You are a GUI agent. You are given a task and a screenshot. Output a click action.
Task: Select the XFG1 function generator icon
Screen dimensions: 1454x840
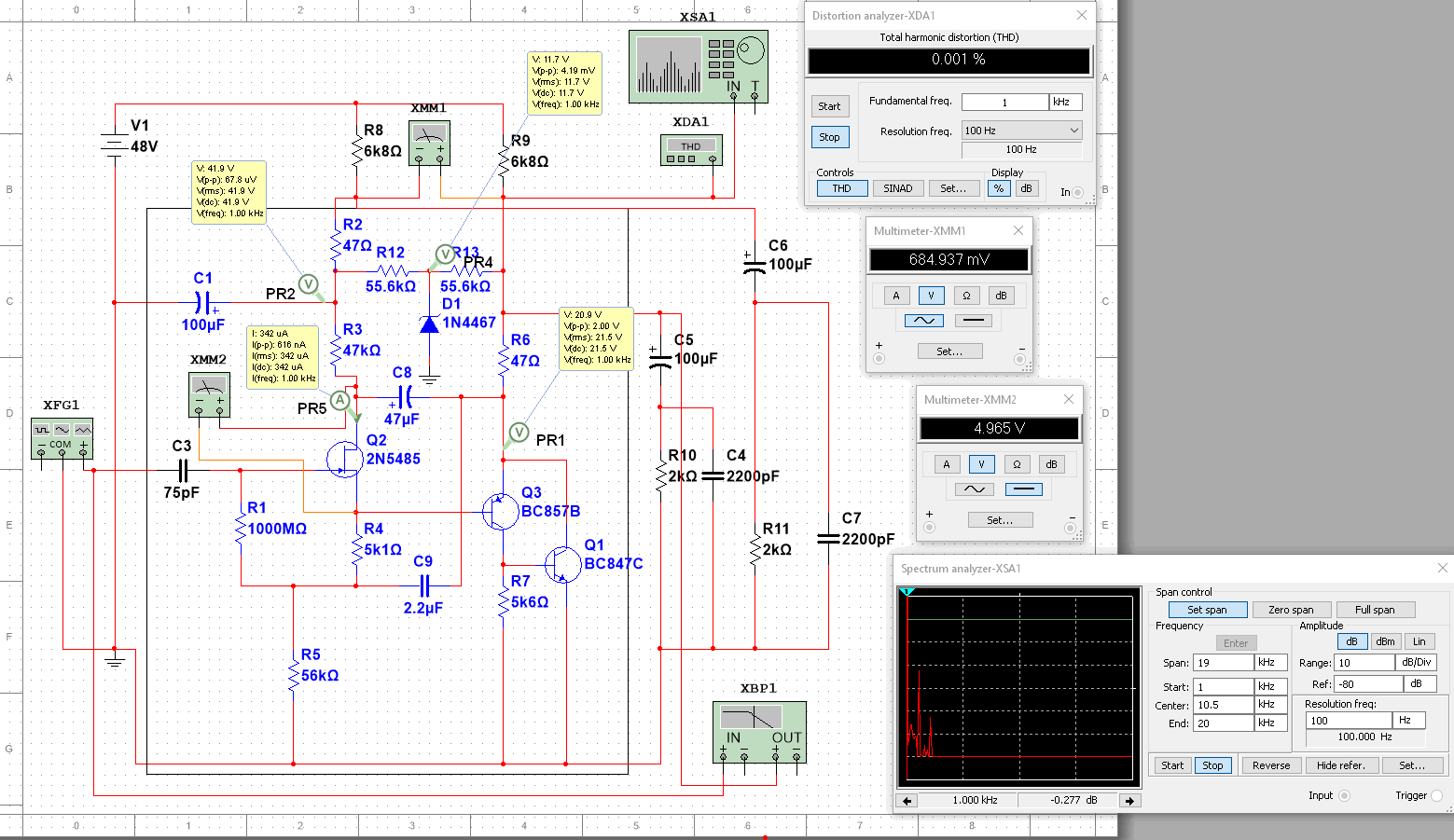pos(62,438)
